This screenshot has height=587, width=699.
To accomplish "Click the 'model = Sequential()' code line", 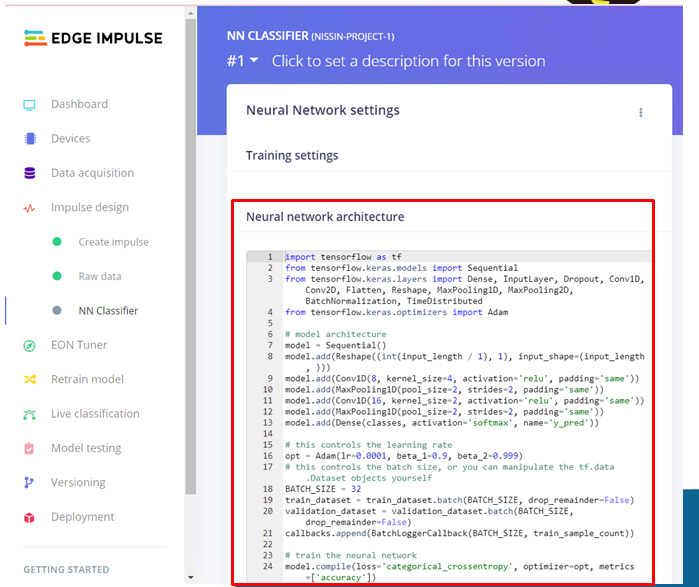I will coord(335,345).
